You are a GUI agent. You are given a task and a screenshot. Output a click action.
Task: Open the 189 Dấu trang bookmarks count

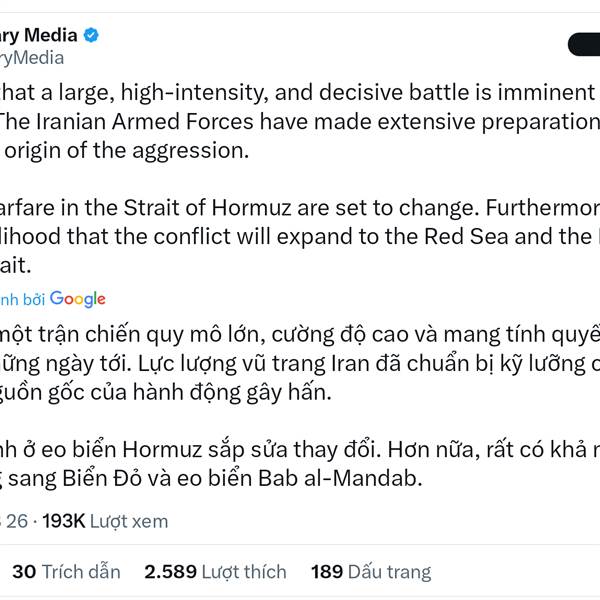pyautogui.click(x=370, y=572)
